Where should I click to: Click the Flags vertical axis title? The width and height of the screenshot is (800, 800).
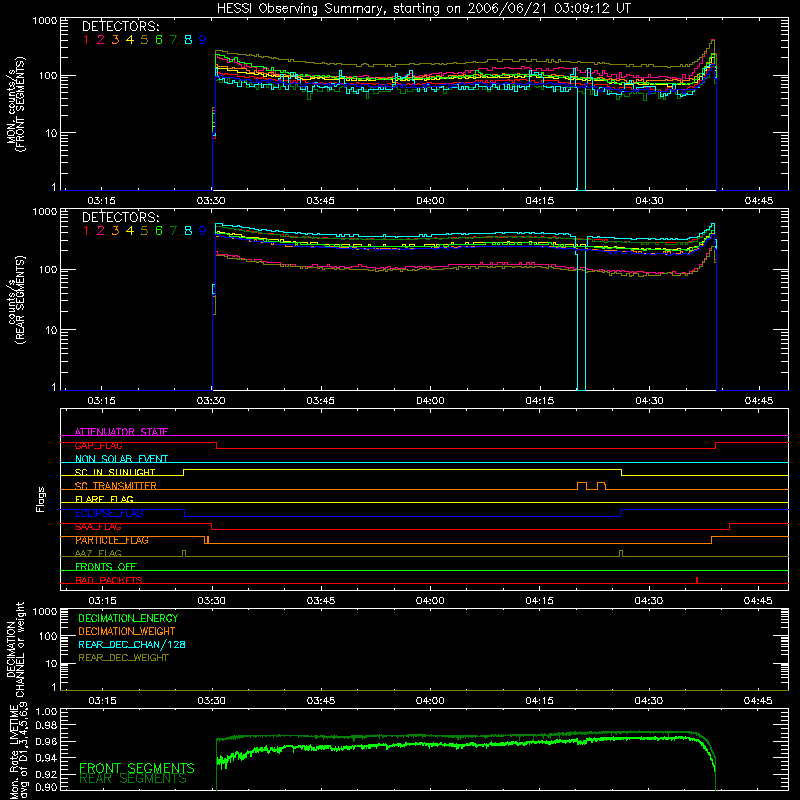(x=41, y=499)
